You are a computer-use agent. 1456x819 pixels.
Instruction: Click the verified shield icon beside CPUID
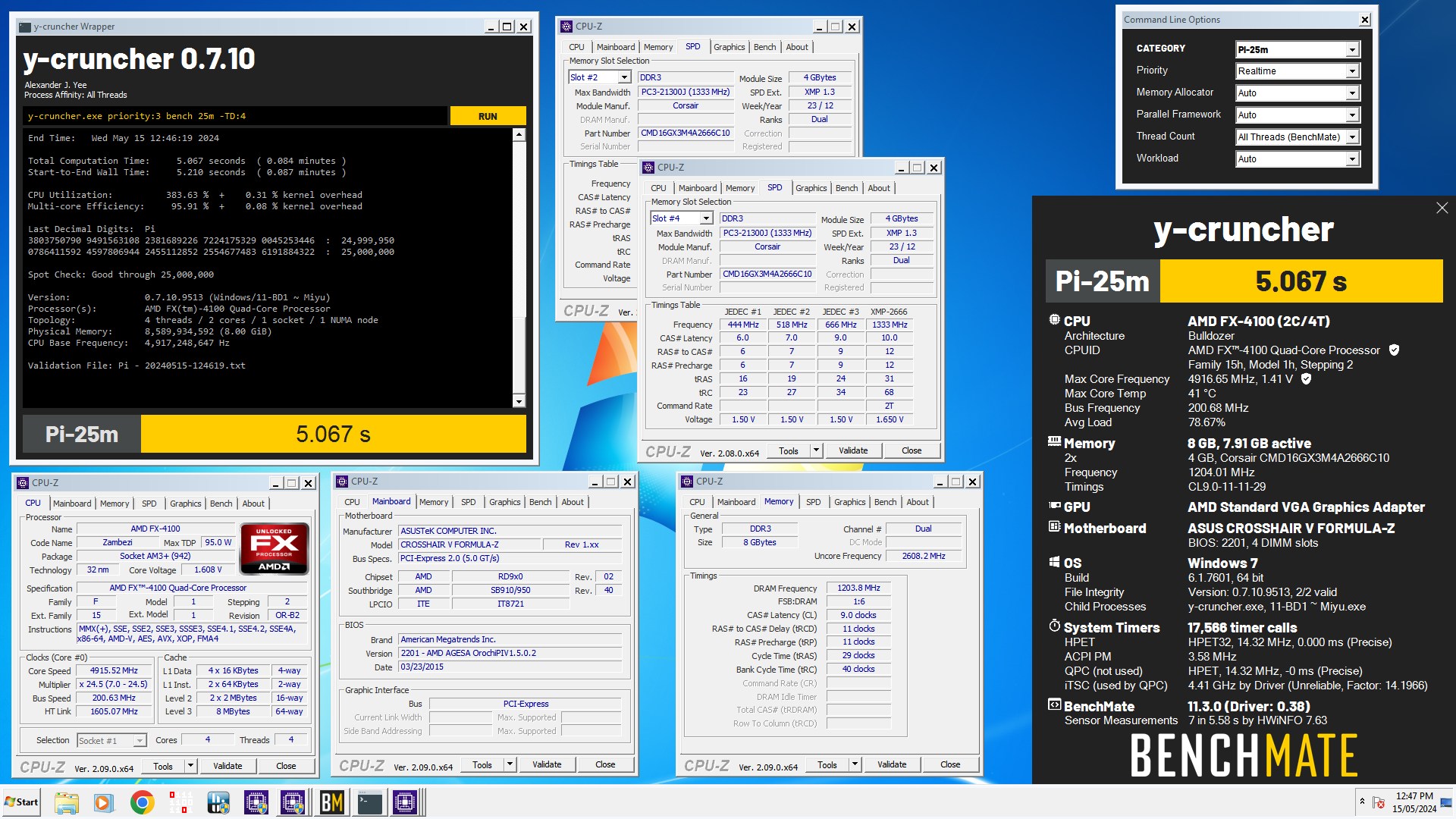coord(1394,350)
